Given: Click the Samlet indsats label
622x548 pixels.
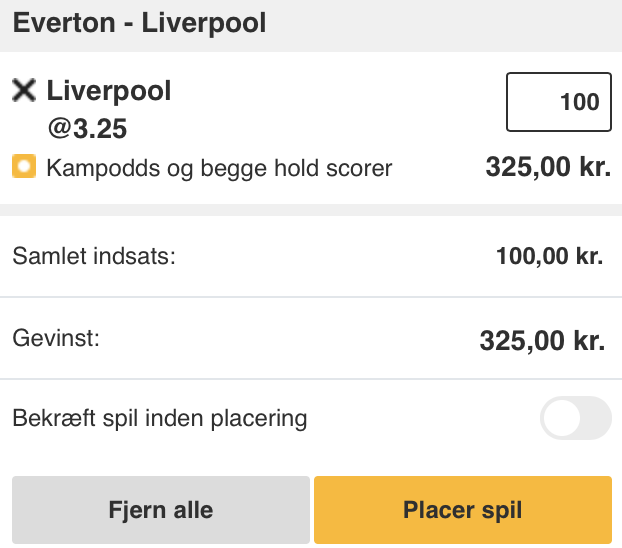Looking at the screenshot, I should 94,256.
